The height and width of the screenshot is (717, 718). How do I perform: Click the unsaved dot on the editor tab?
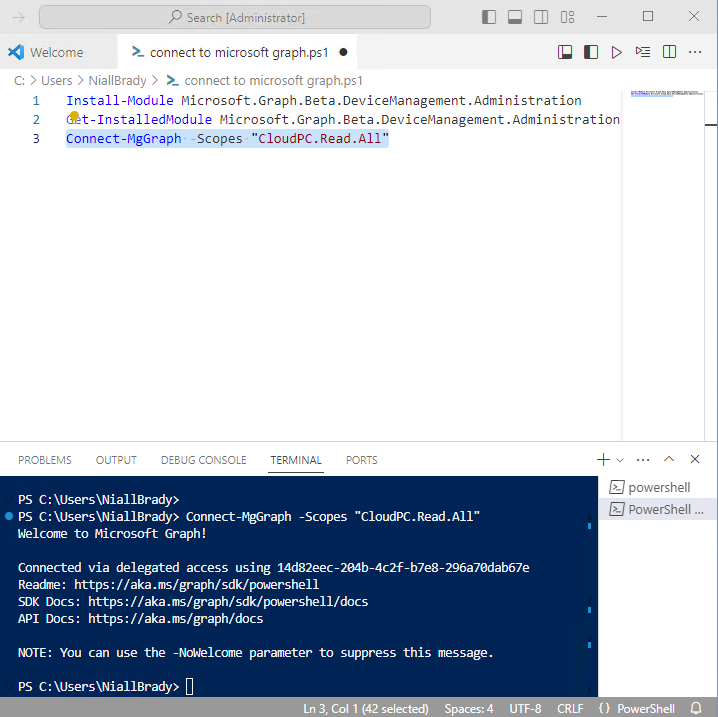tap(343, 52)
